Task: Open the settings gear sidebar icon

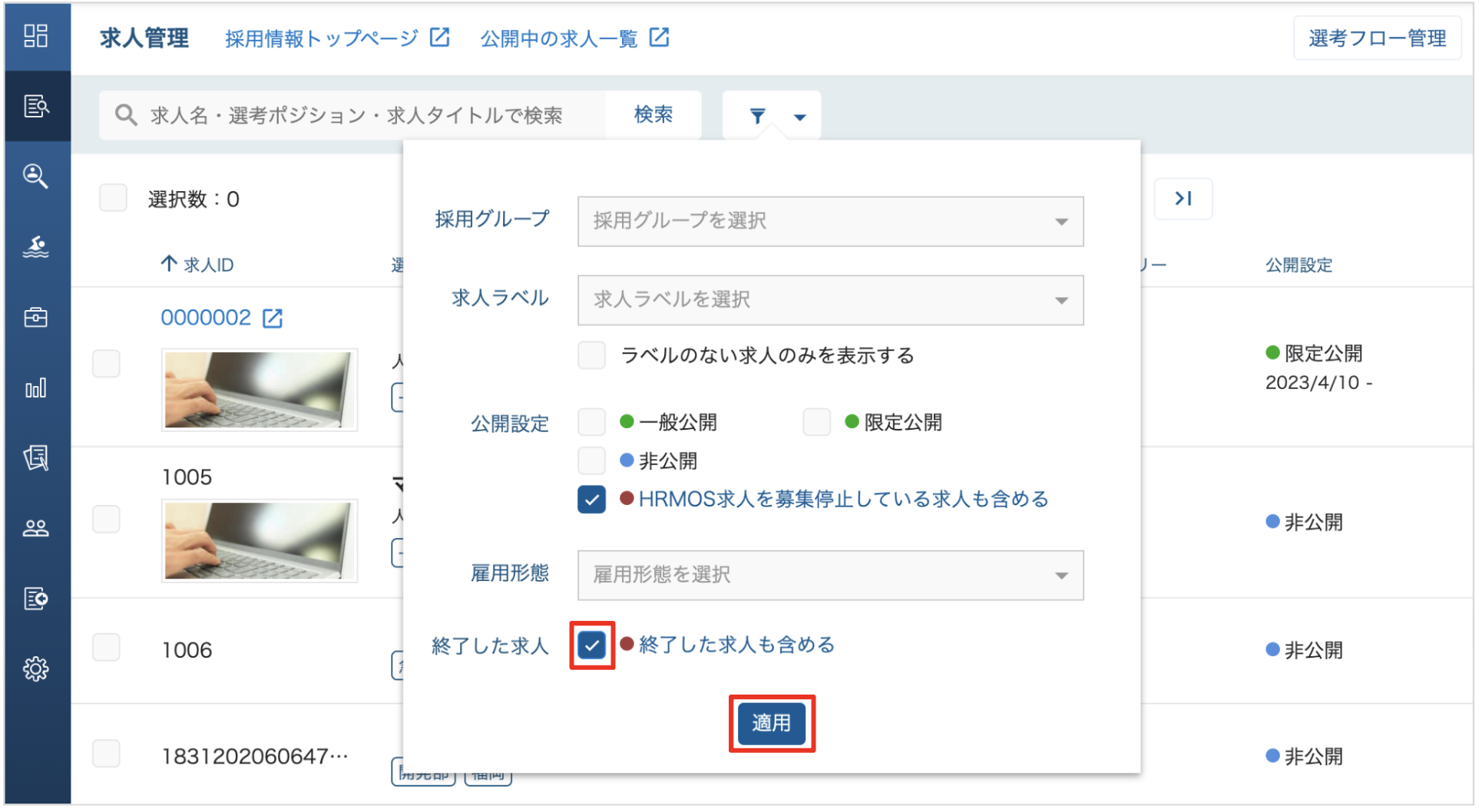Action: 36,669
